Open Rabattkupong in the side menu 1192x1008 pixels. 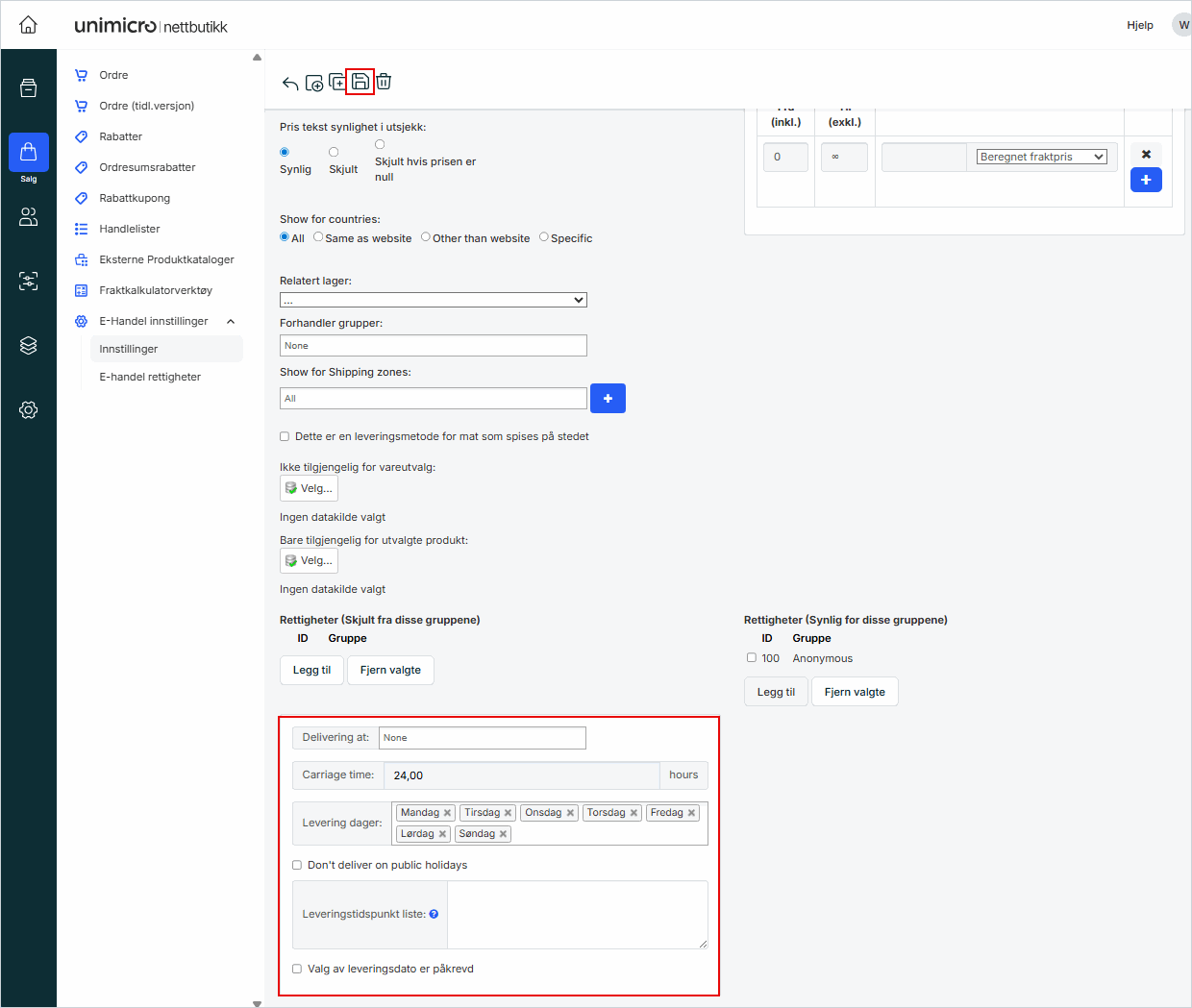click(x=135, y=198)
